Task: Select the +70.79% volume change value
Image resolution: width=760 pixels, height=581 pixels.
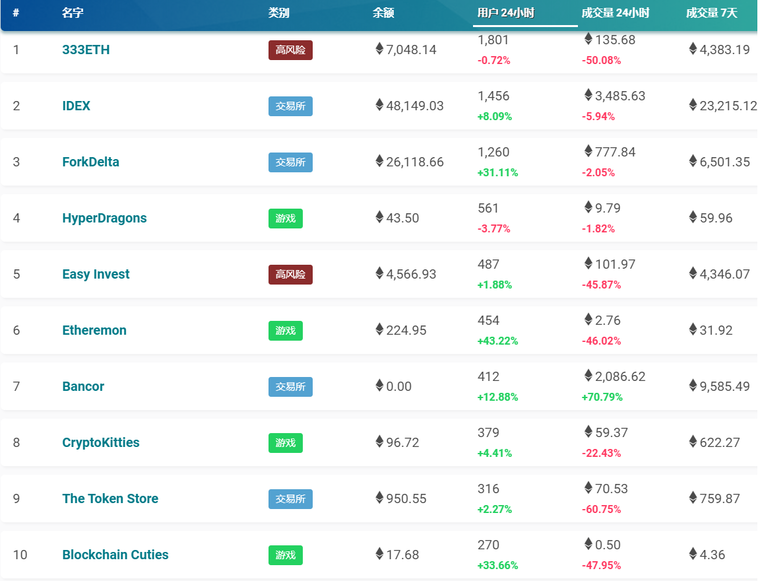Action: pyautogui.click(x=602, y=397)
